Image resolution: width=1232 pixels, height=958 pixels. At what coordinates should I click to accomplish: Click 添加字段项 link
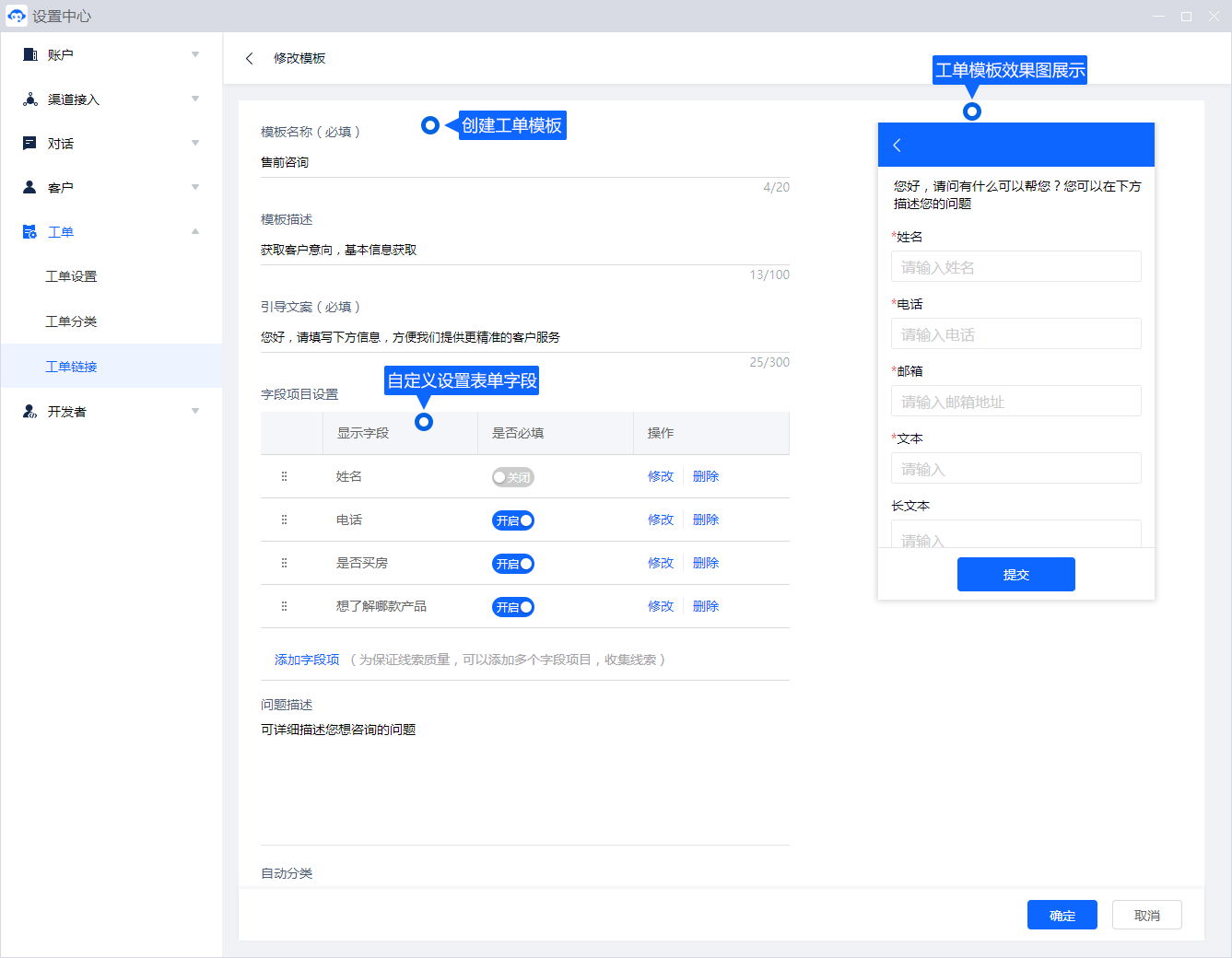tap(307, 660)
